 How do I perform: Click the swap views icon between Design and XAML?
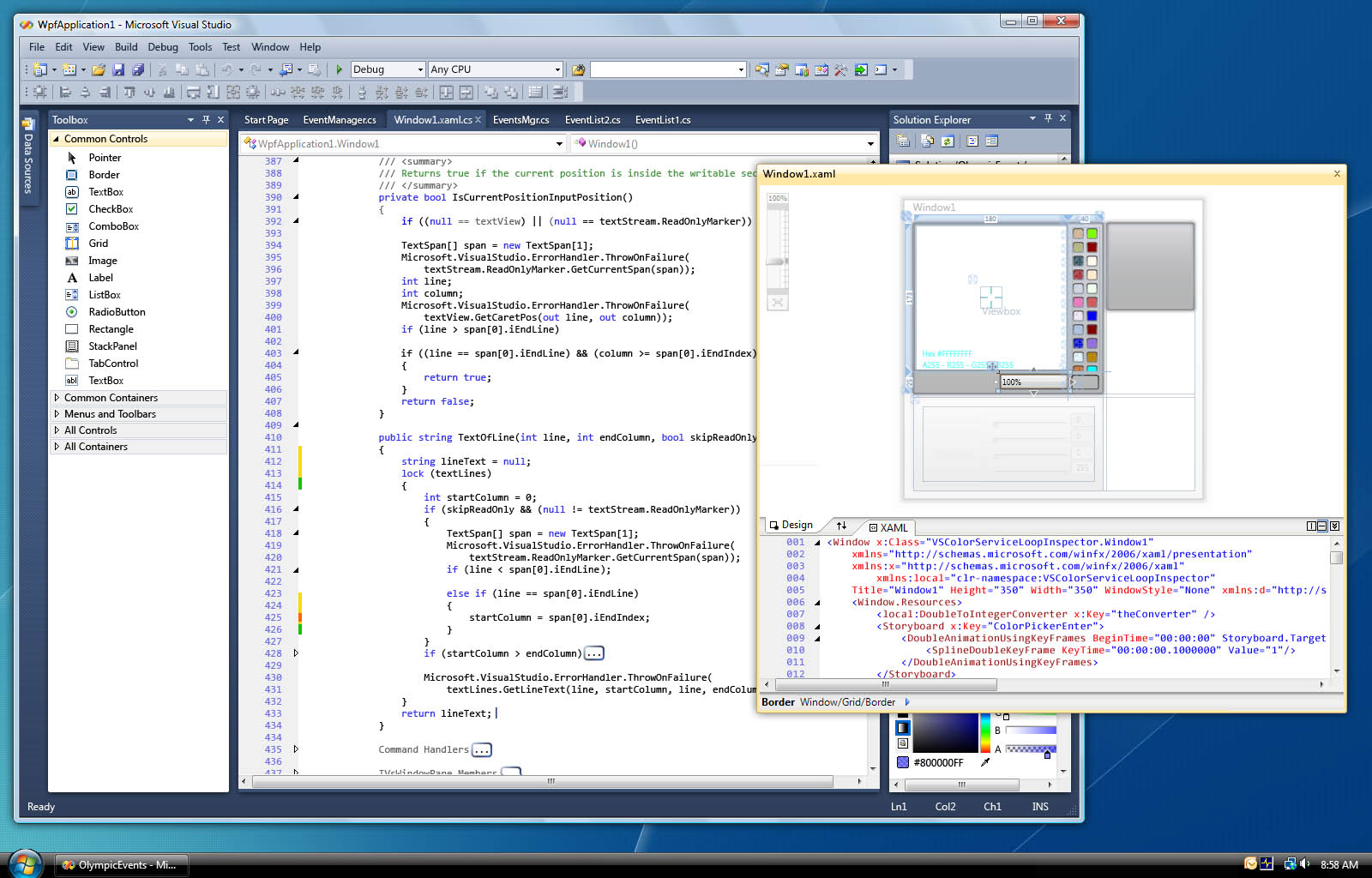[841, 526]
